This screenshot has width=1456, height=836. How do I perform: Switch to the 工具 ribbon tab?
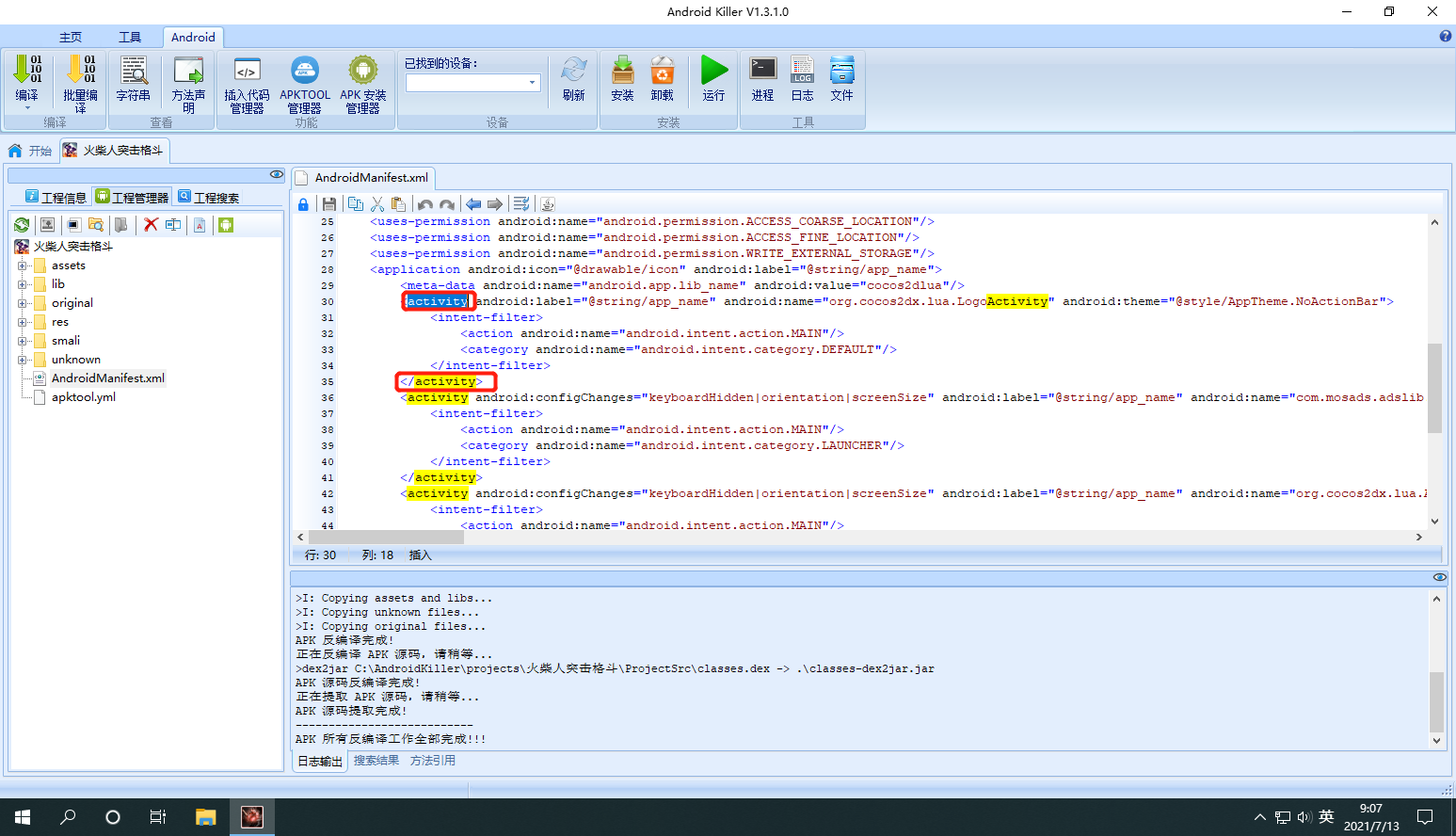click(130, 37)
